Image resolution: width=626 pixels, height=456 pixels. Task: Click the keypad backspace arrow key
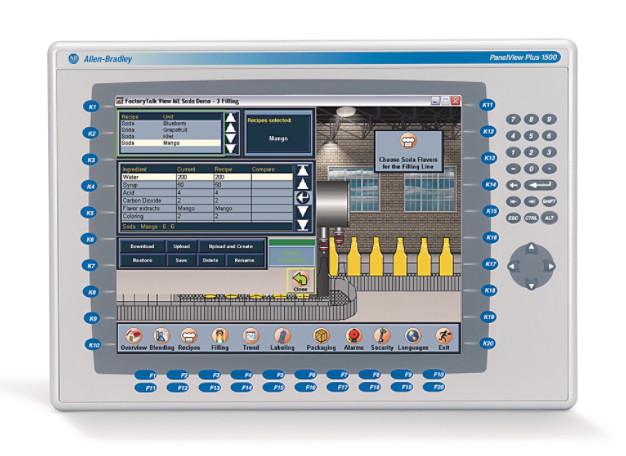[x=513, y=185]
